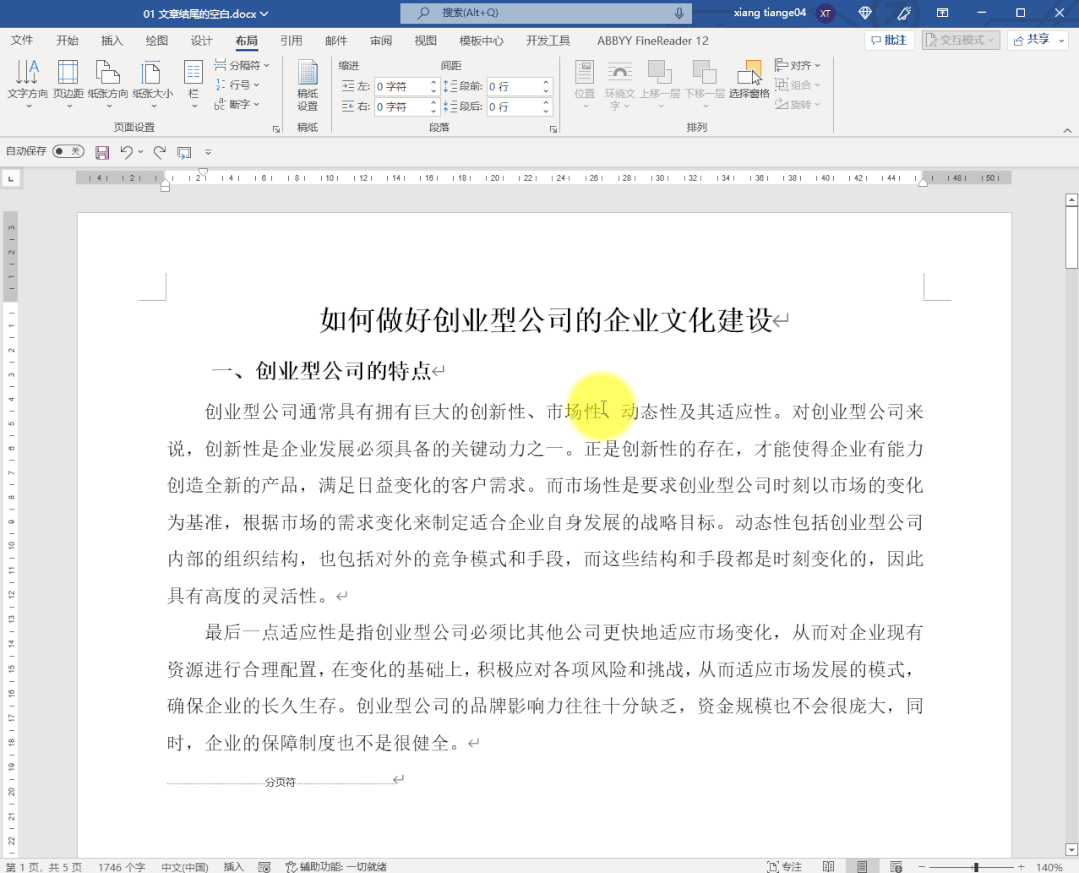Expand the 行号 line numbers dropdown

pyautogui.click(x=238, y=85)
